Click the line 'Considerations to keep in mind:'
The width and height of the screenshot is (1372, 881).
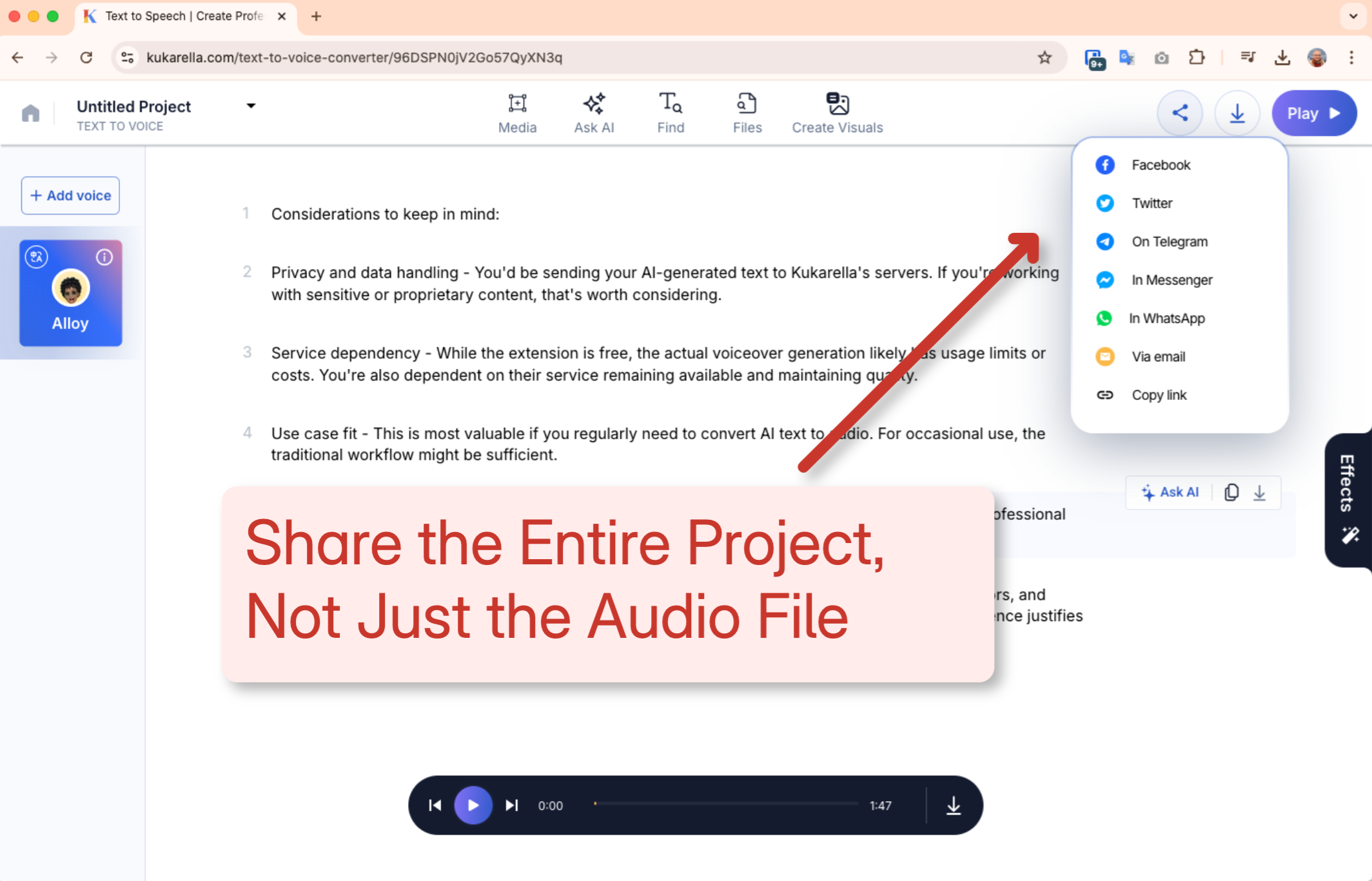tap(385, 214)
